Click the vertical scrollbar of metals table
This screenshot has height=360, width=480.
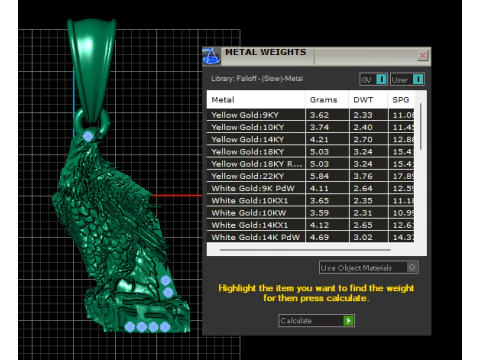(421, 127)
